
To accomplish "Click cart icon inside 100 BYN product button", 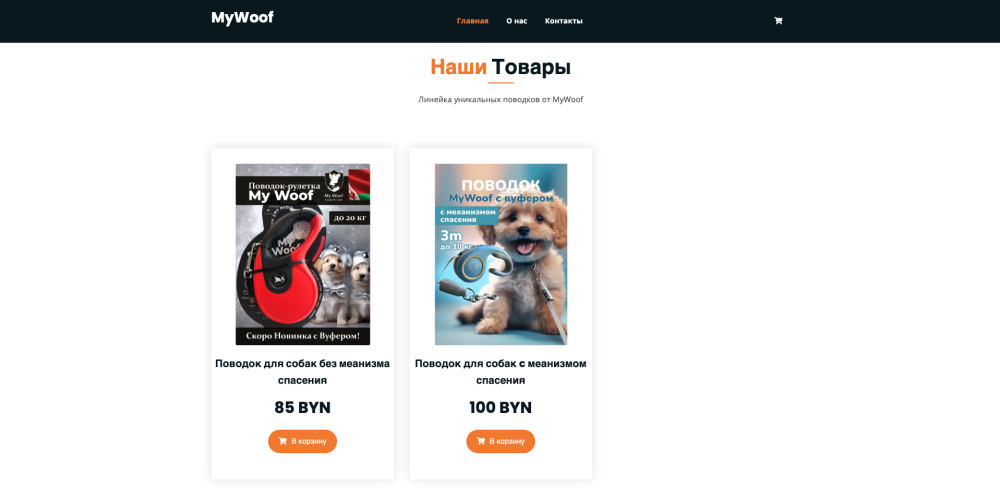I will tap(481, 441).
